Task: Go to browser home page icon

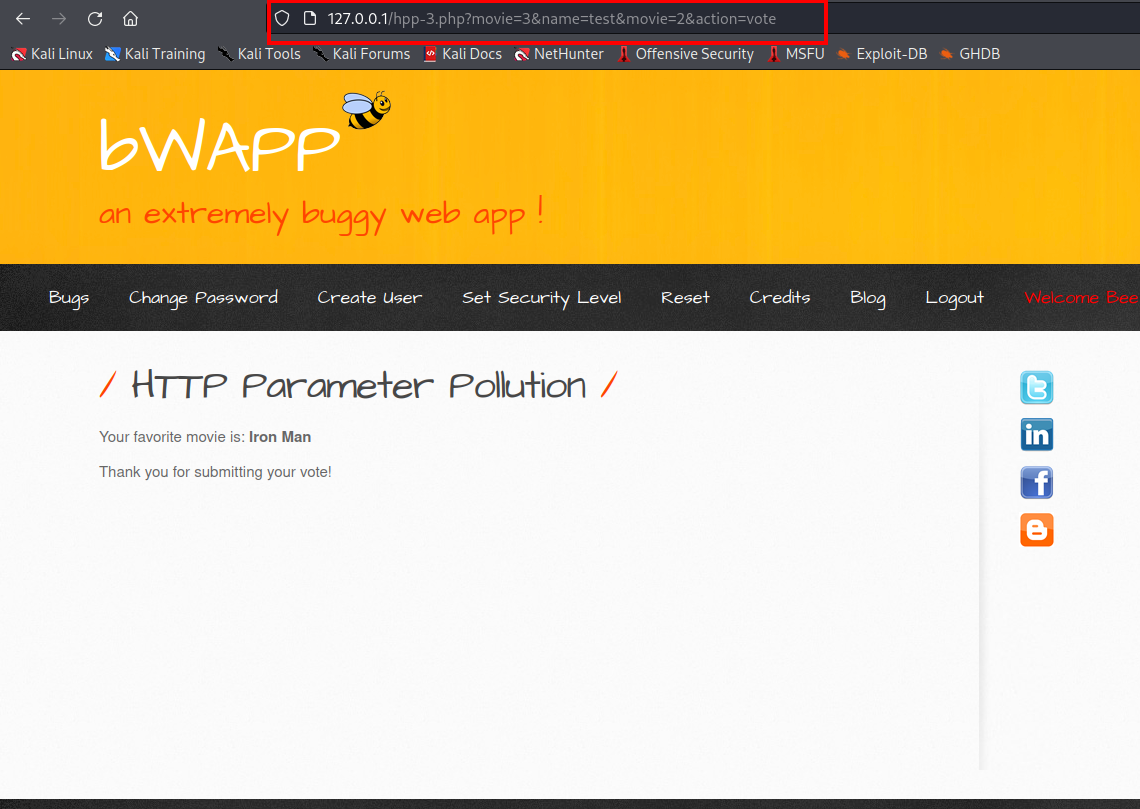Action: pos(130,19)
